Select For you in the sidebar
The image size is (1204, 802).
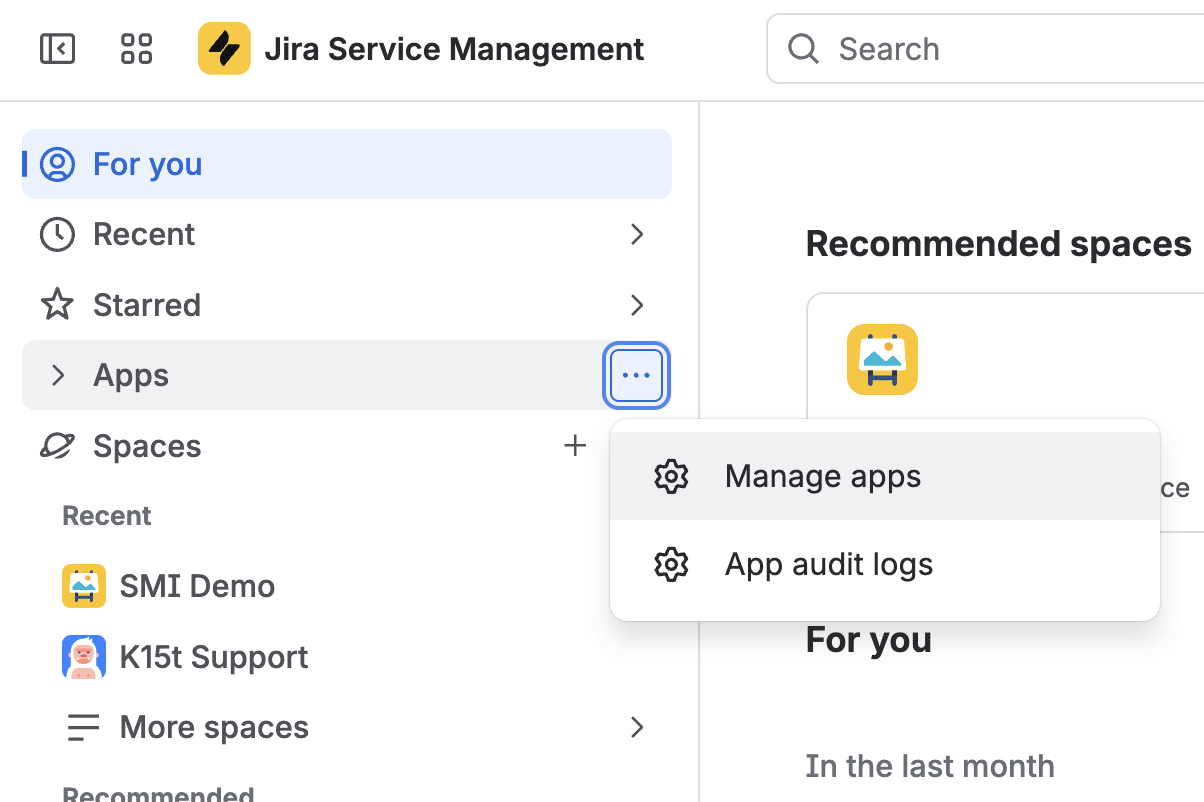347,164
